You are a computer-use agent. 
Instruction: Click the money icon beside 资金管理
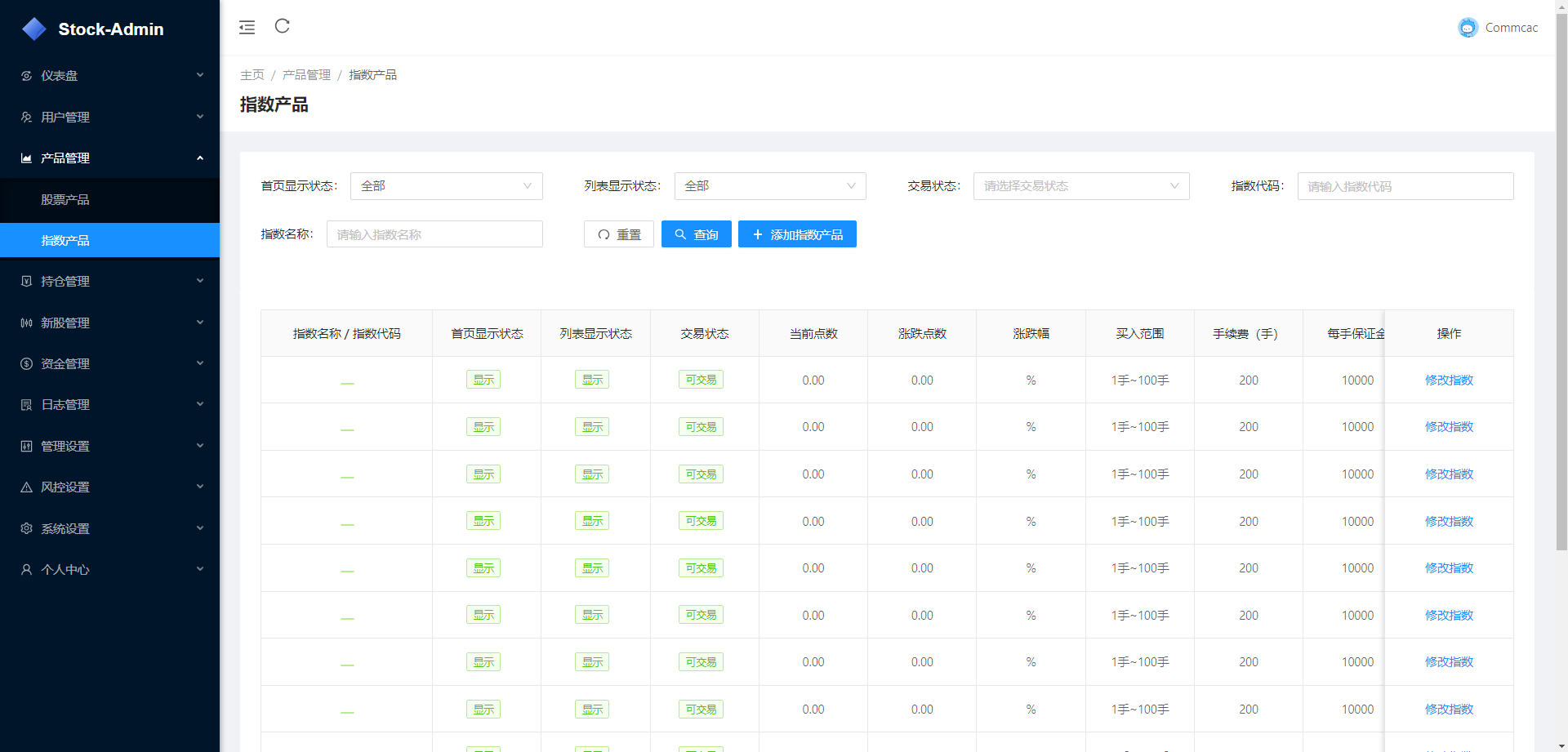click(x=26, y=364)
